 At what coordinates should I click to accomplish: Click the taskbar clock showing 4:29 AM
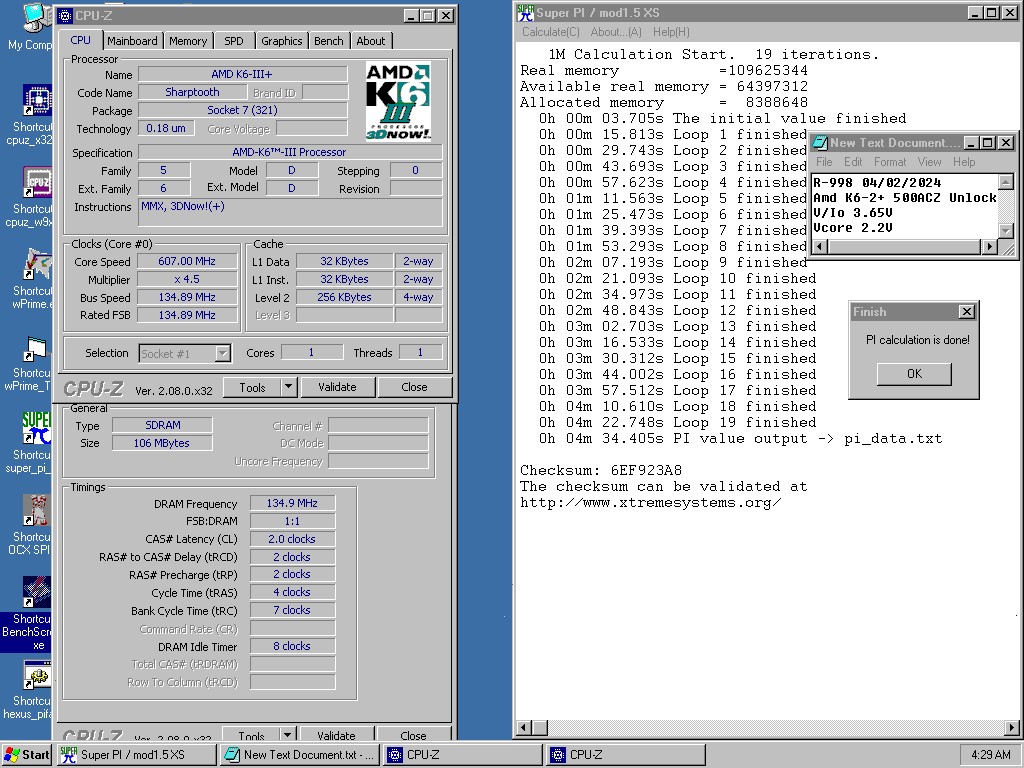(991, 755)
